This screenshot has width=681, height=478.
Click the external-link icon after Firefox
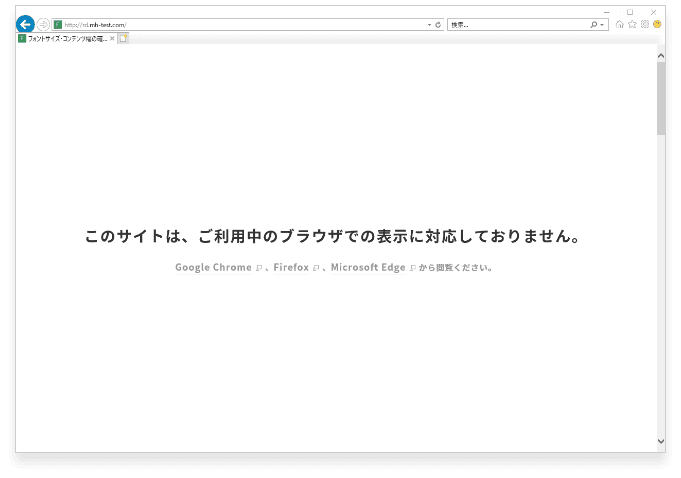[x=316, y=268]
